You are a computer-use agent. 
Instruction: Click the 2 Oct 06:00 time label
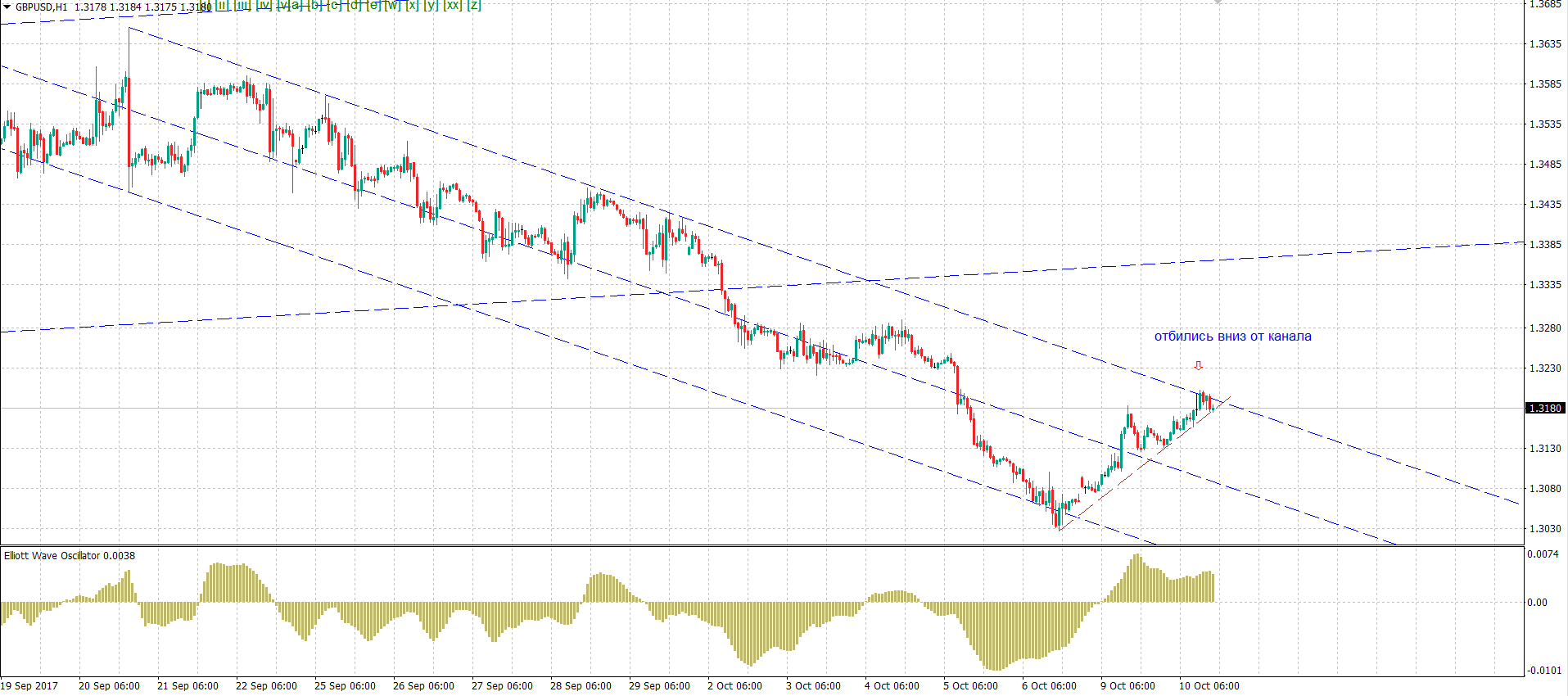pos(734,686)
